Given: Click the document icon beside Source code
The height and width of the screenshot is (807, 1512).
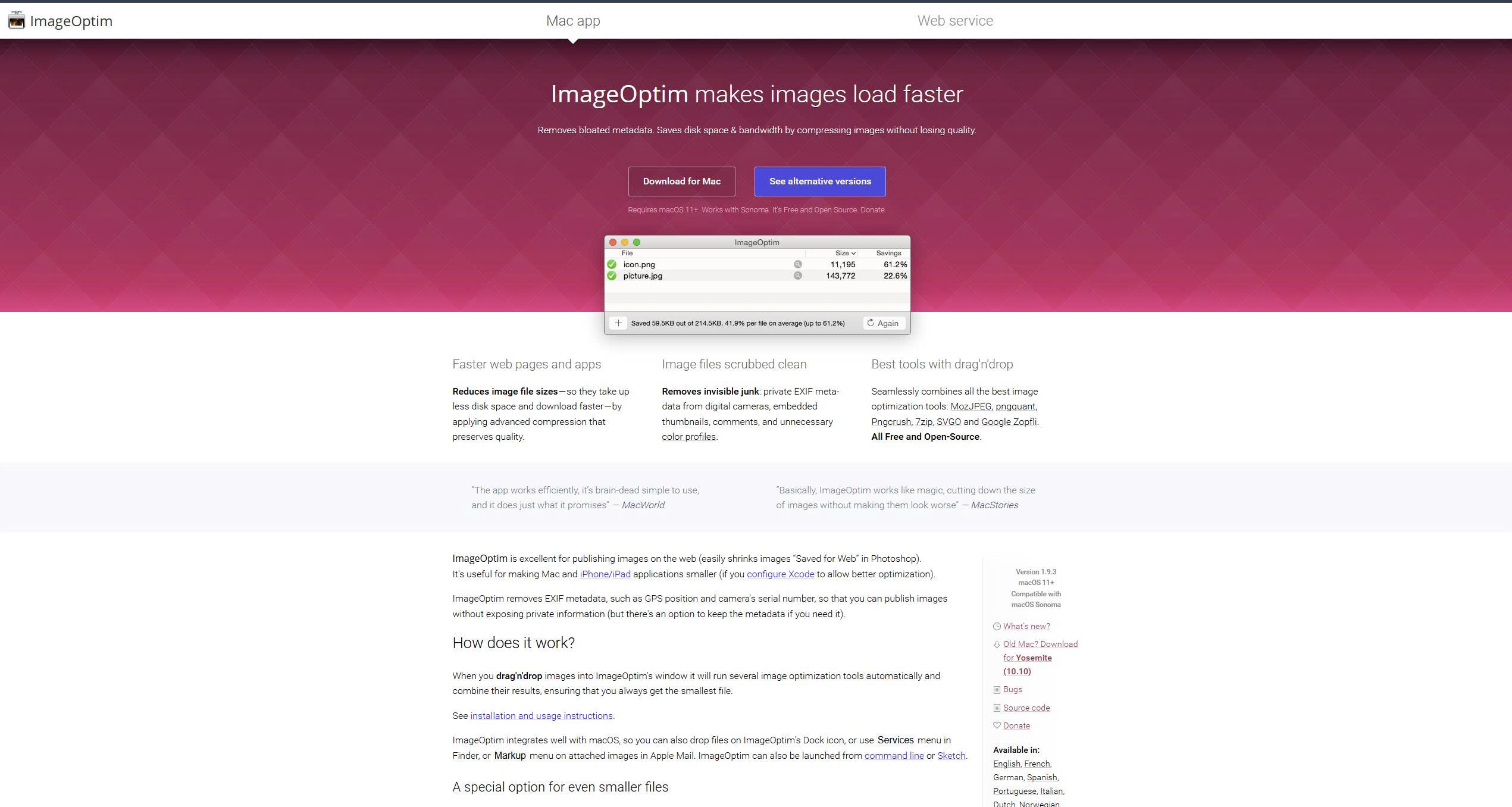Looking at the screenshot, I should pos(997,708).
